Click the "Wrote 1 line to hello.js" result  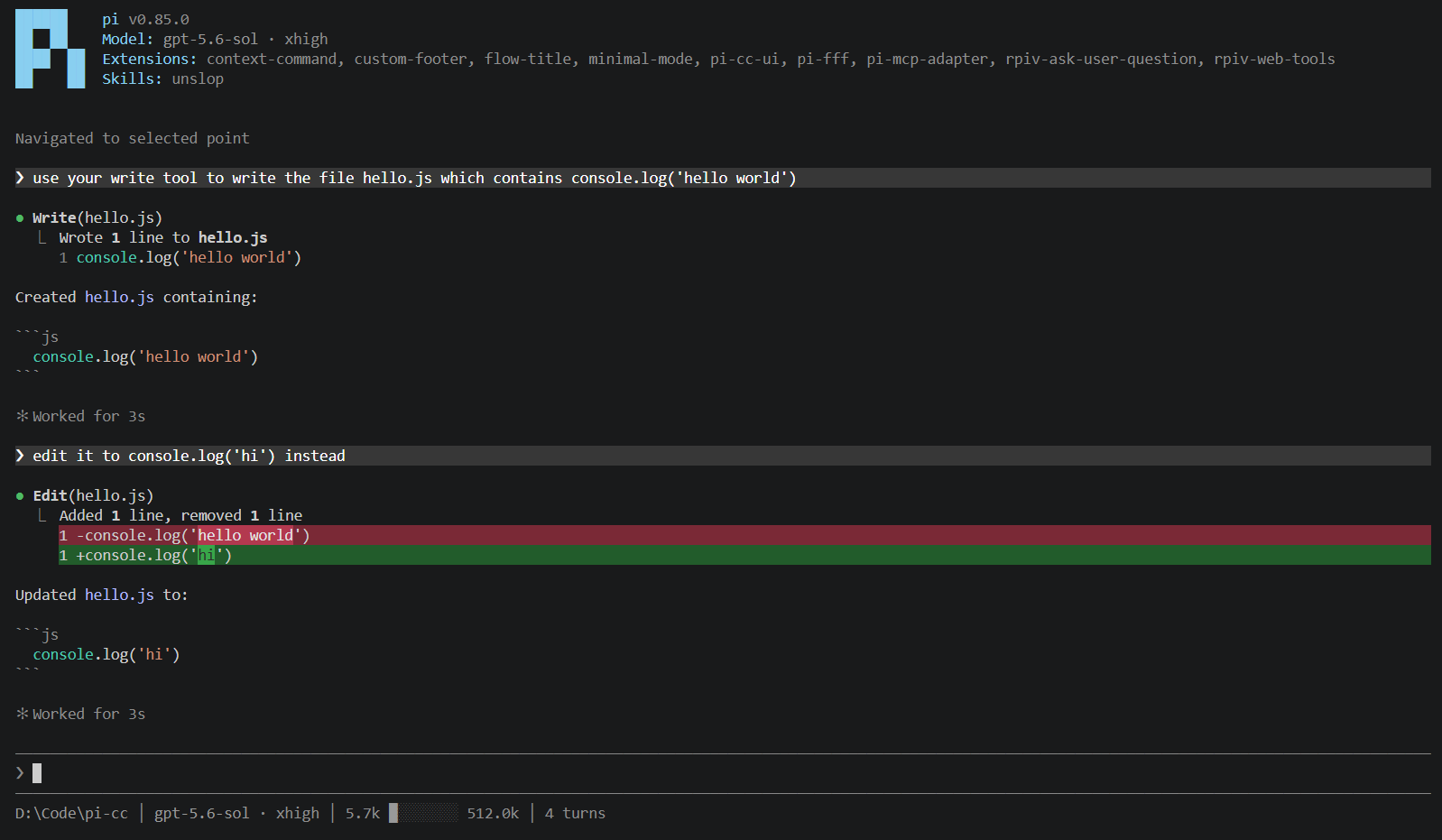pyautogui.click(x=163, y=237)
